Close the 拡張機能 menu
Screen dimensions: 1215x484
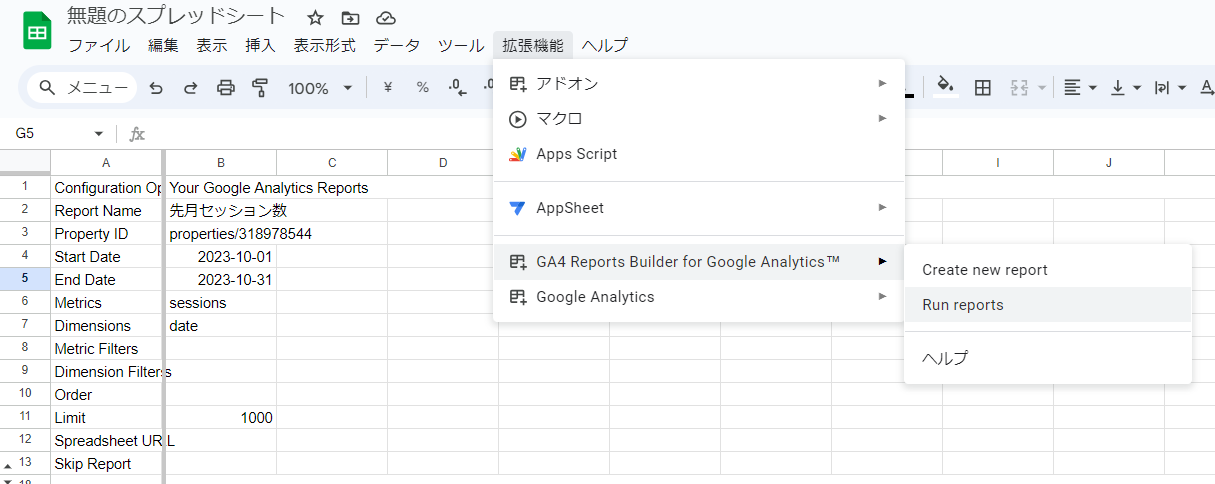533,45
